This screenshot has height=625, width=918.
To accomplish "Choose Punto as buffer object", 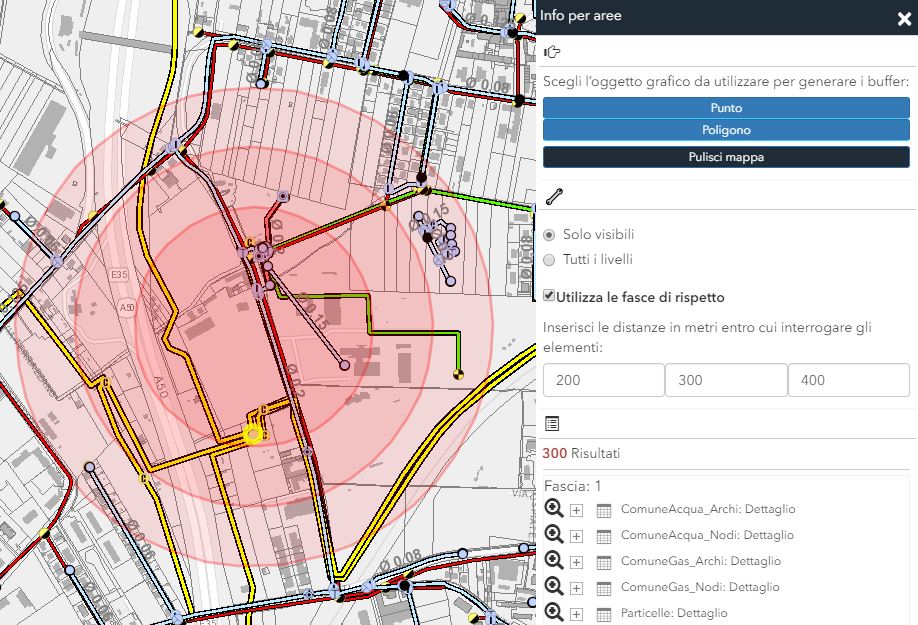I will pos(726,108).
